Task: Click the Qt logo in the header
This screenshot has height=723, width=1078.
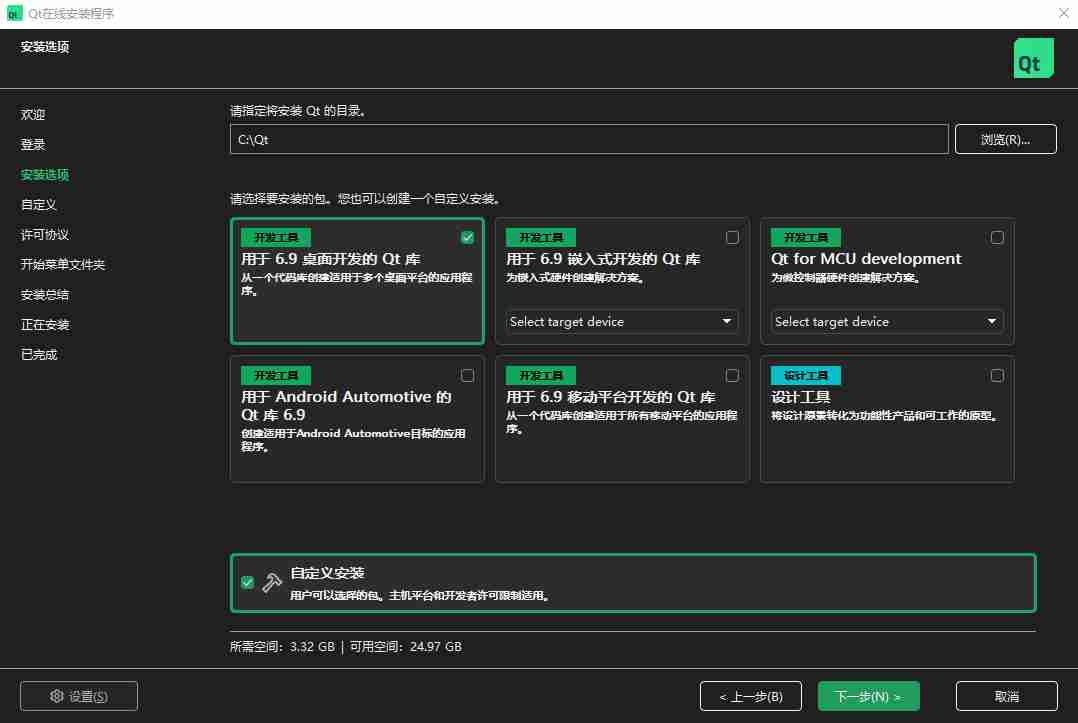Action: (x=1033, y=58)
